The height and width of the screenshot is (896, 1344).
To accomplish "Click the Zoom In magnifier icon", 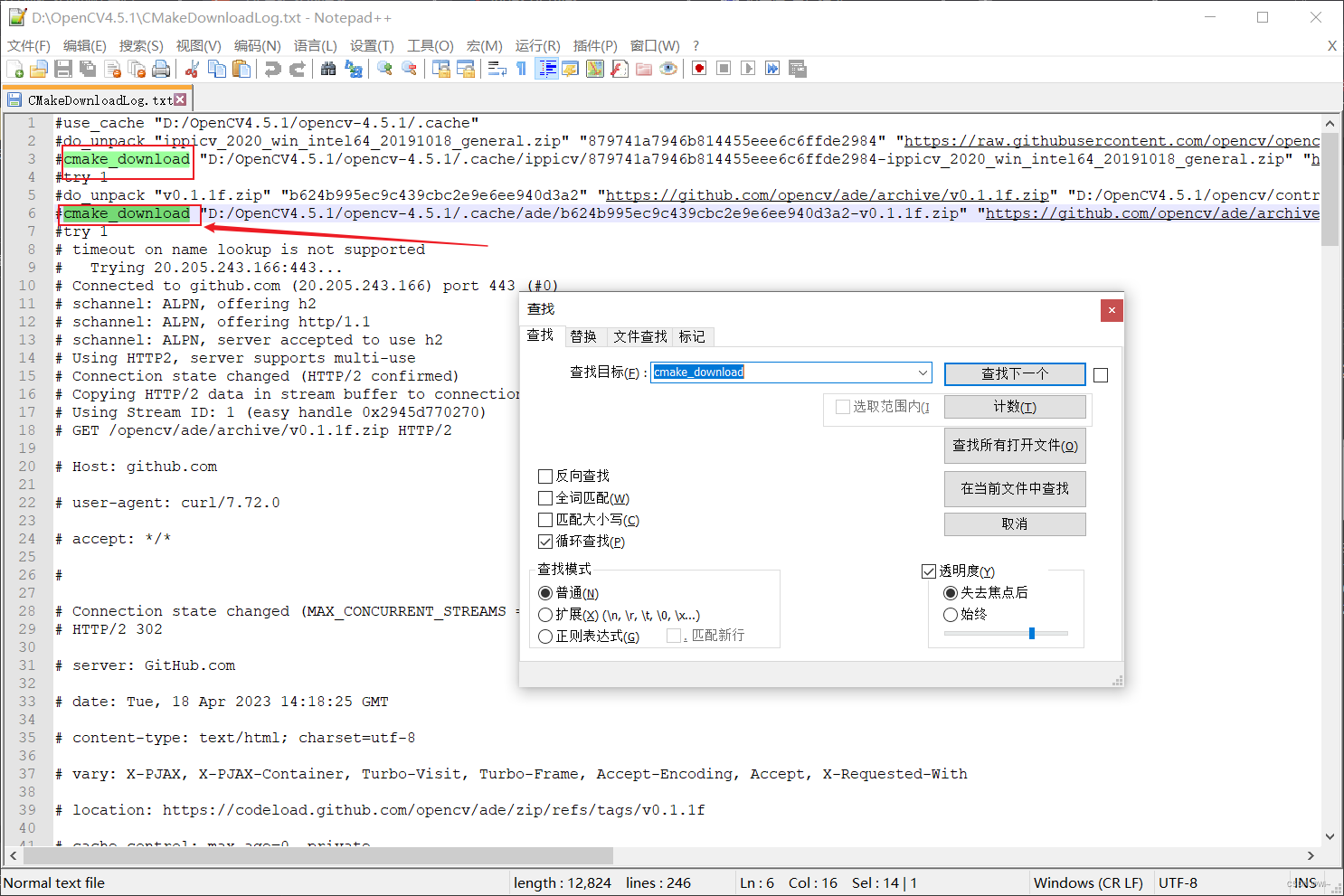I will [384, 69].
